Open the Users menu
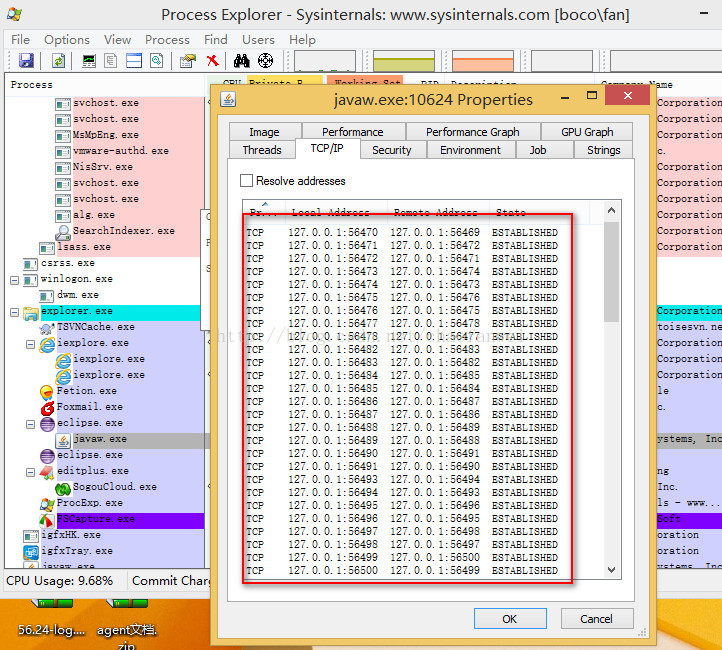This screenshot has width=722, height=650. coord(258,40)
